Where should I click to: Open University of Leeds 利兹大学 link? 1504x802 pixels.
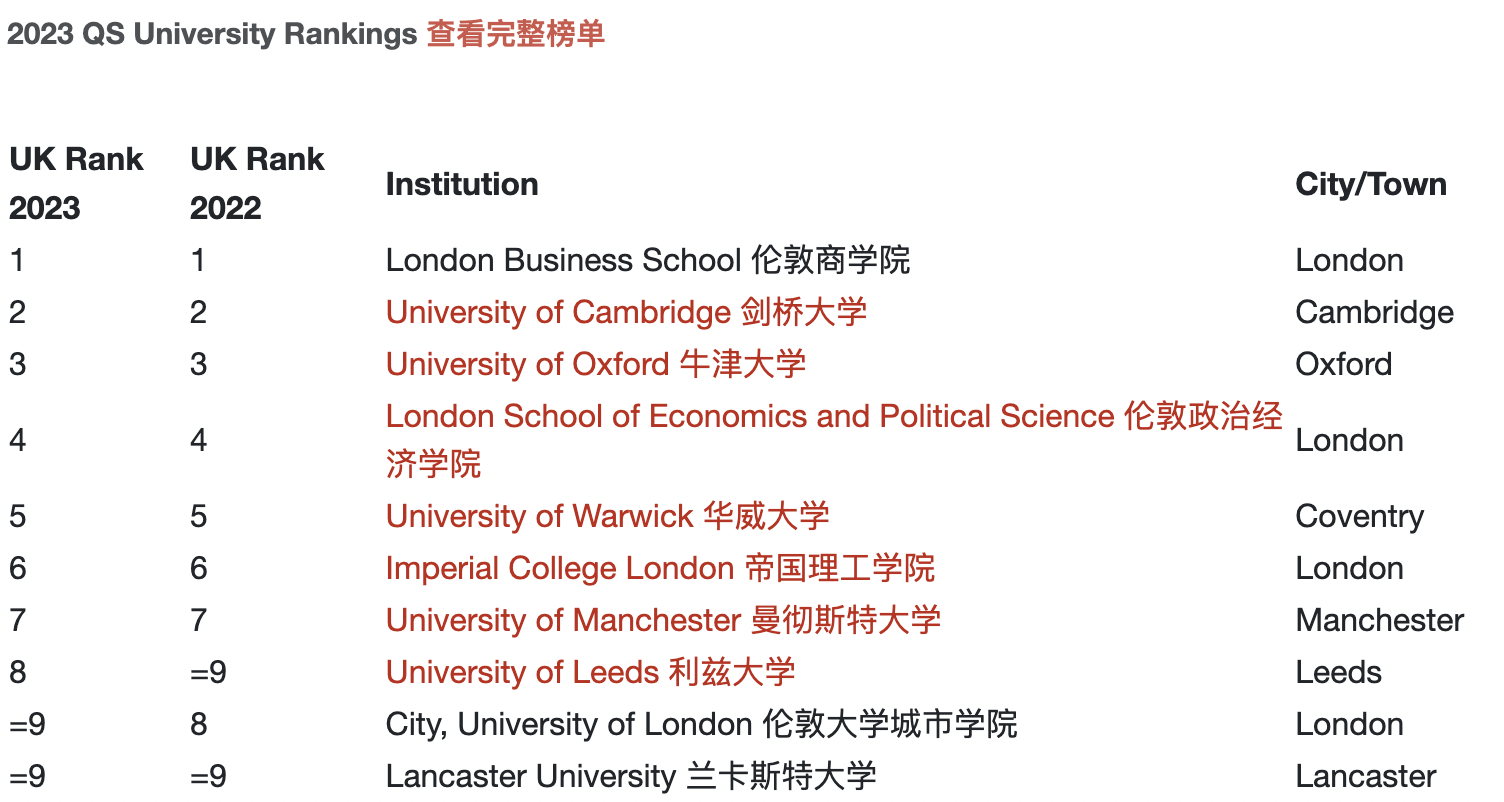click(x=590, y=672)
